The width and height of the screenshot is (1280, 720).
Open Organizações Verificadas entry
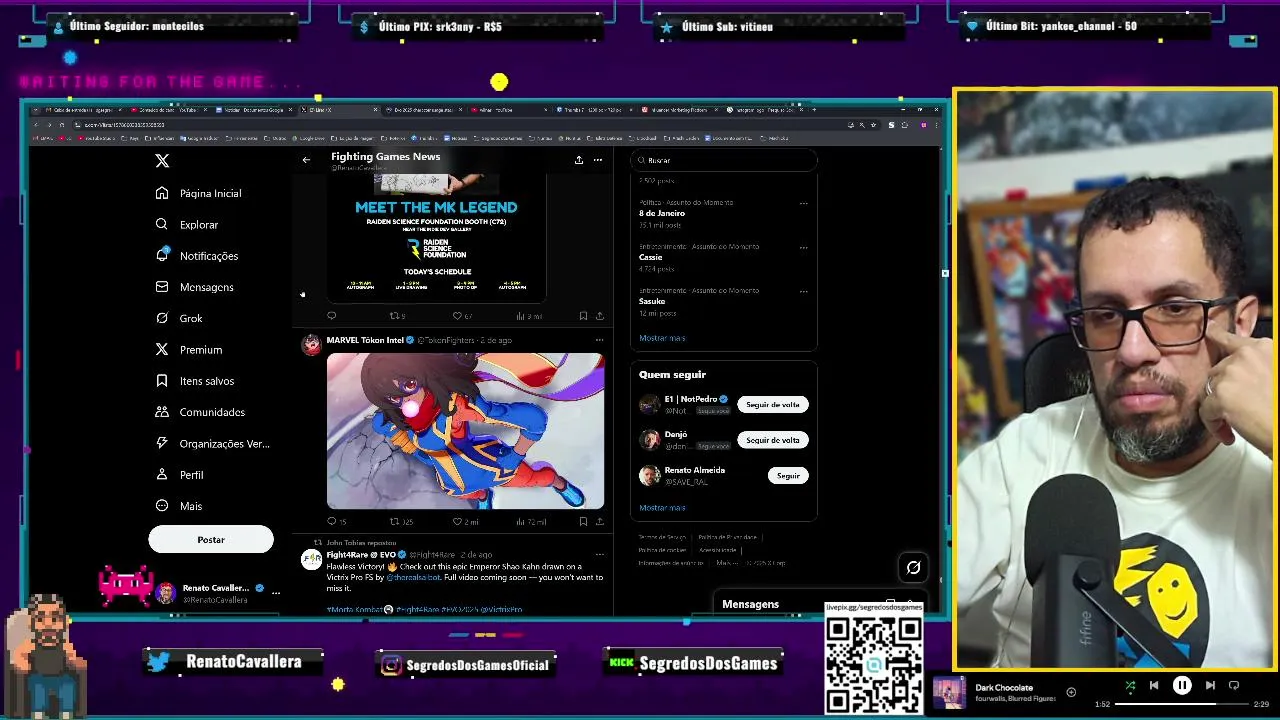212,443
